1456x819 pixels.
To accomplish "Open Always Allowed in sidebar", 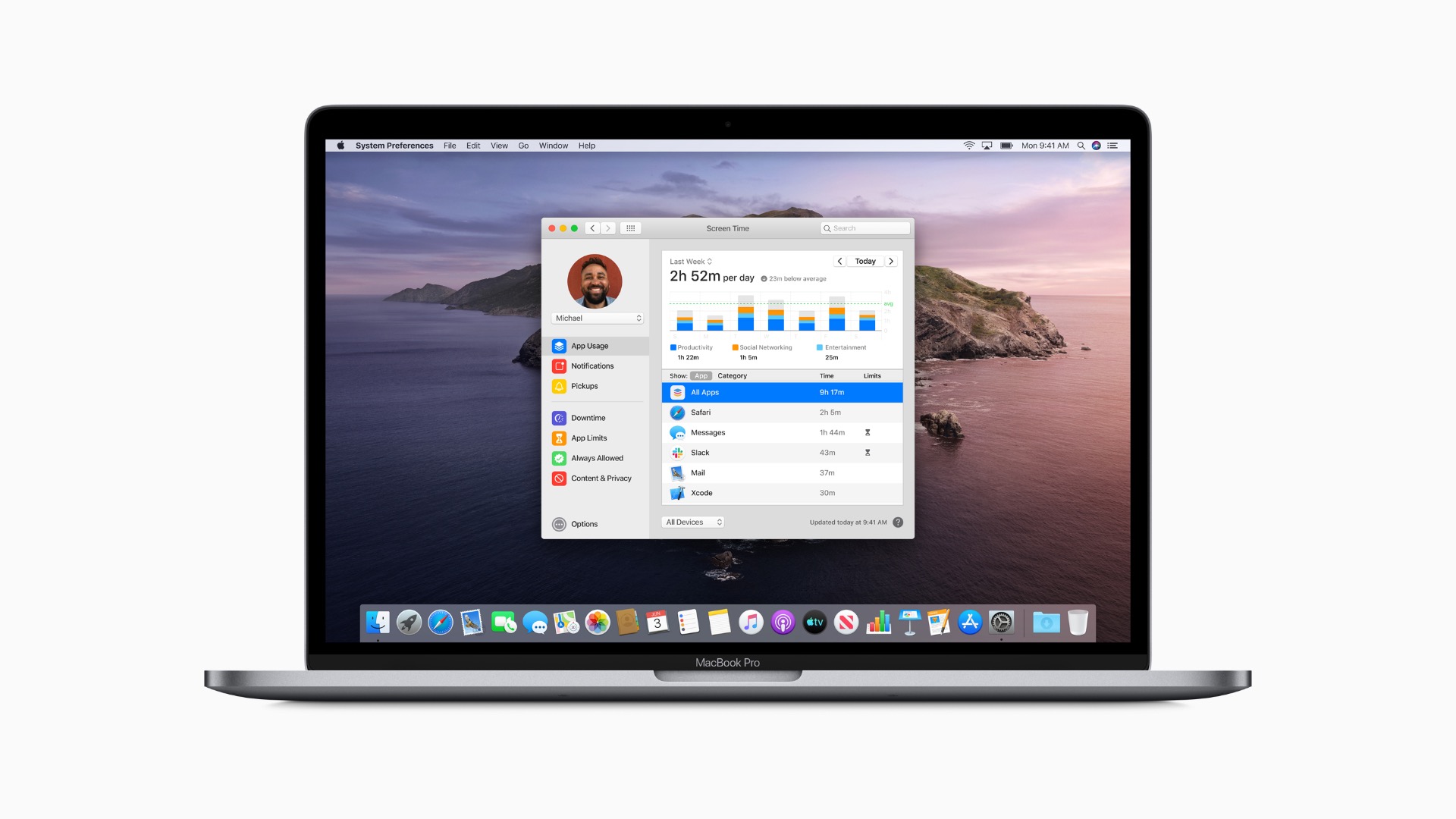I will 597,458.
